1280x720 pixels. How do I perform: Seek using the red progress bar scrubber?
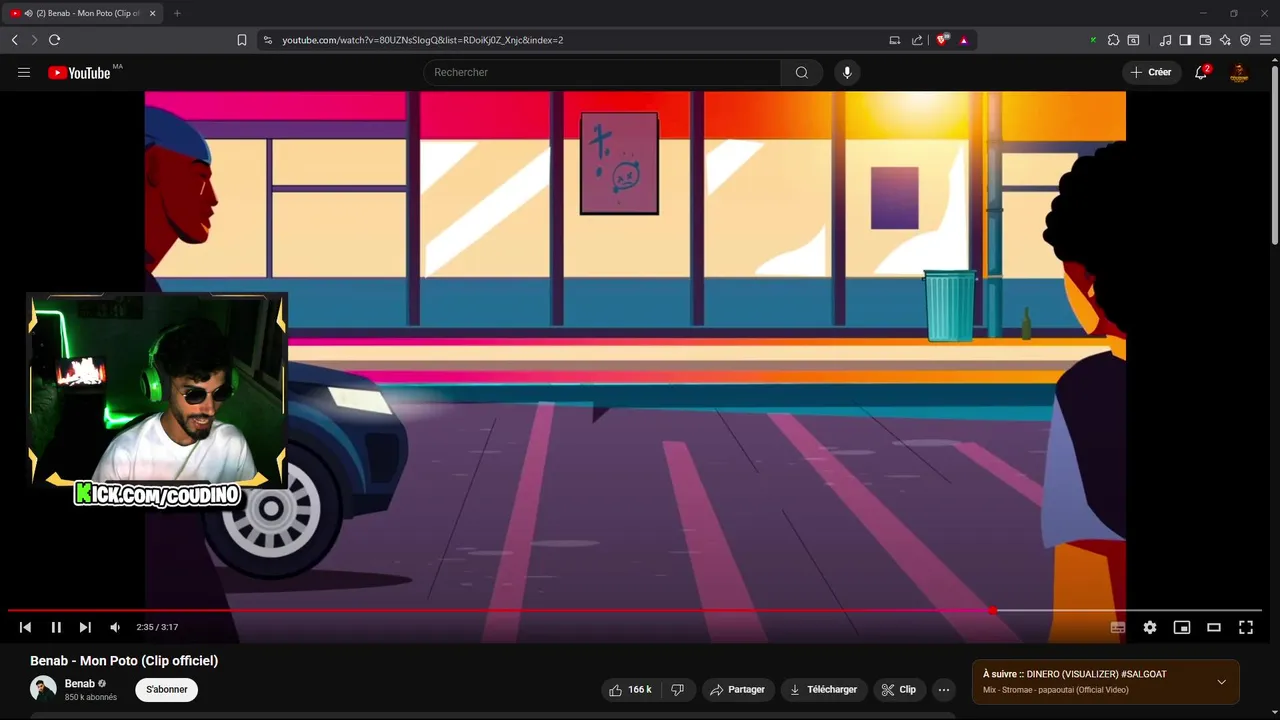992,610
